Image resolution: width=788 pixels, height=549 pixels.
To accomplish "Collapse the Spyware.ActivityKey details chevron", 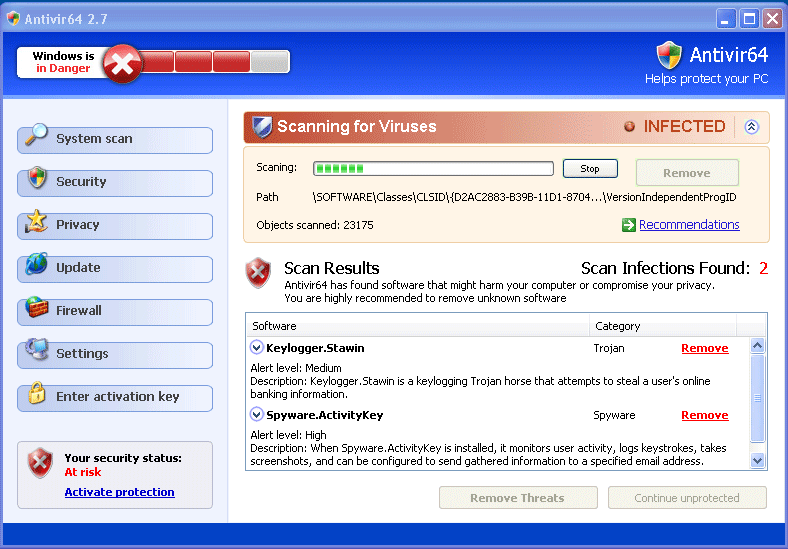I will [257, 415].
